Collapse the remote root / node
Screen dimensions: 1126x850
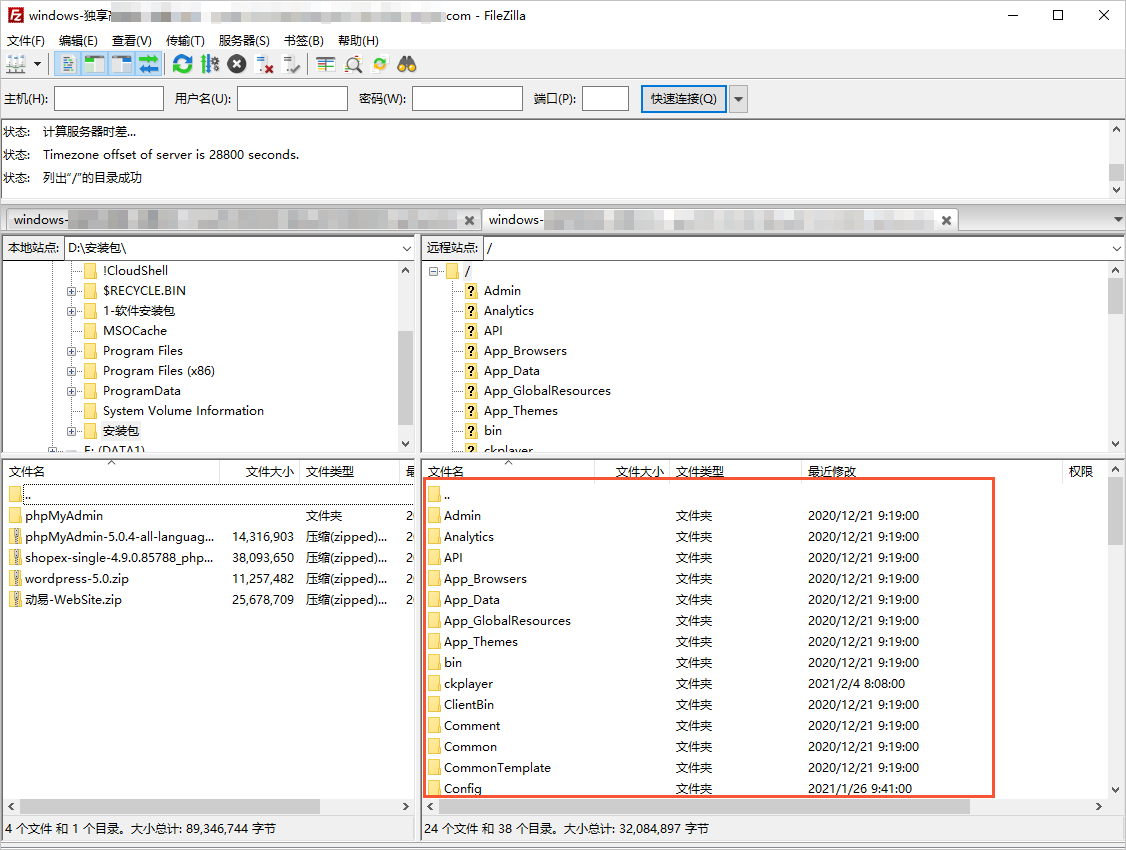(x=433, y=271)
